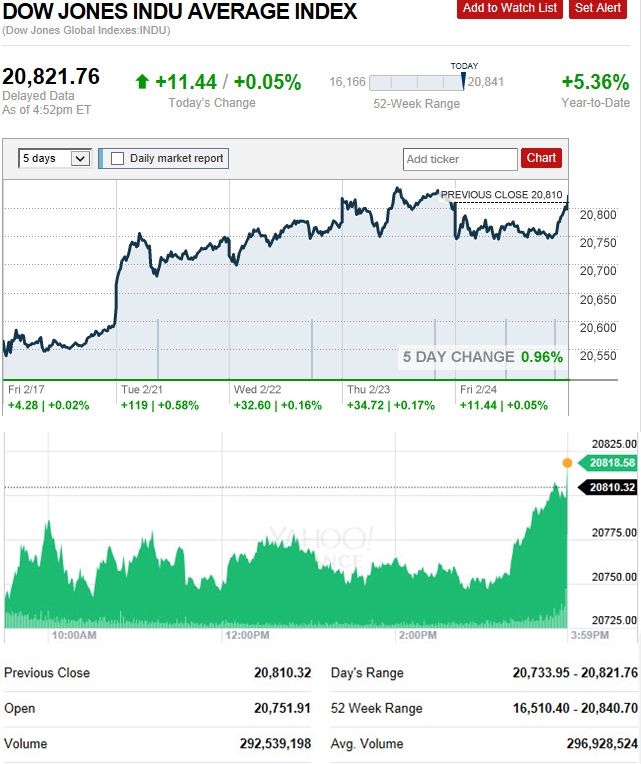Select the Tue 2/21 day column label
Image resolution: width=641 pixels, height=764 pixels.
(142, 389)
